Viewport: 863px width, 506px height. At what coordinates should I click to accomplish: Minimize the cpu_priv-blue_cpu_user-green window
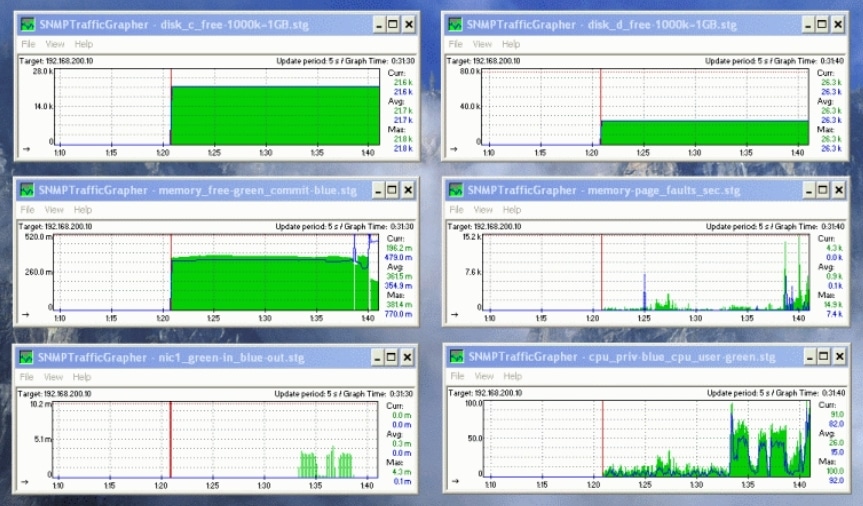(x=810, y=357)
